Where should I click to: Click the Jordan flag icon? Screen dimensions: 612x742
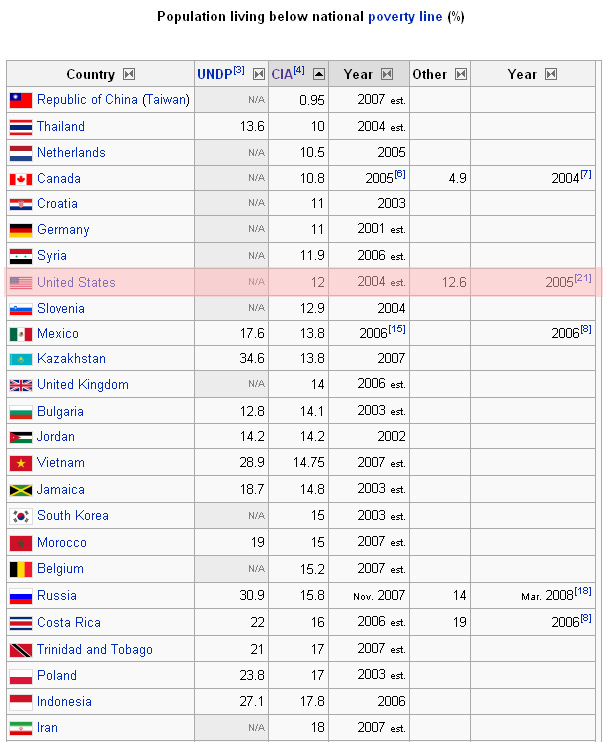[x=21, y=437]
